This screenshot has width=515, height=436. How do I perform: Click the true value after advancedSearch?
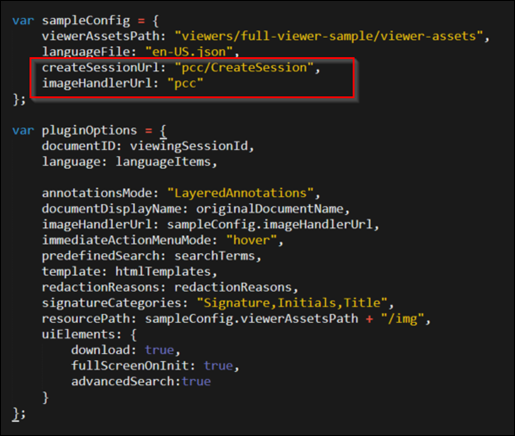click(x=196, y=381)
